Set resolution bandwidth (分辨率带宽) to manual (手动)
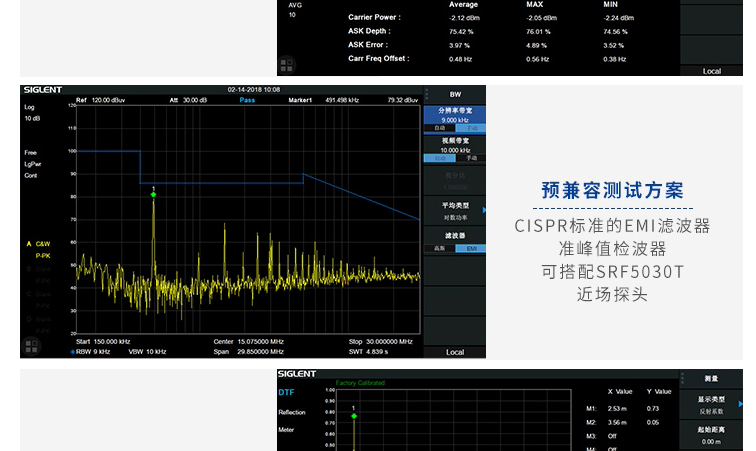The height and width of the screenshot is (451, 756). tap(470, 128)
